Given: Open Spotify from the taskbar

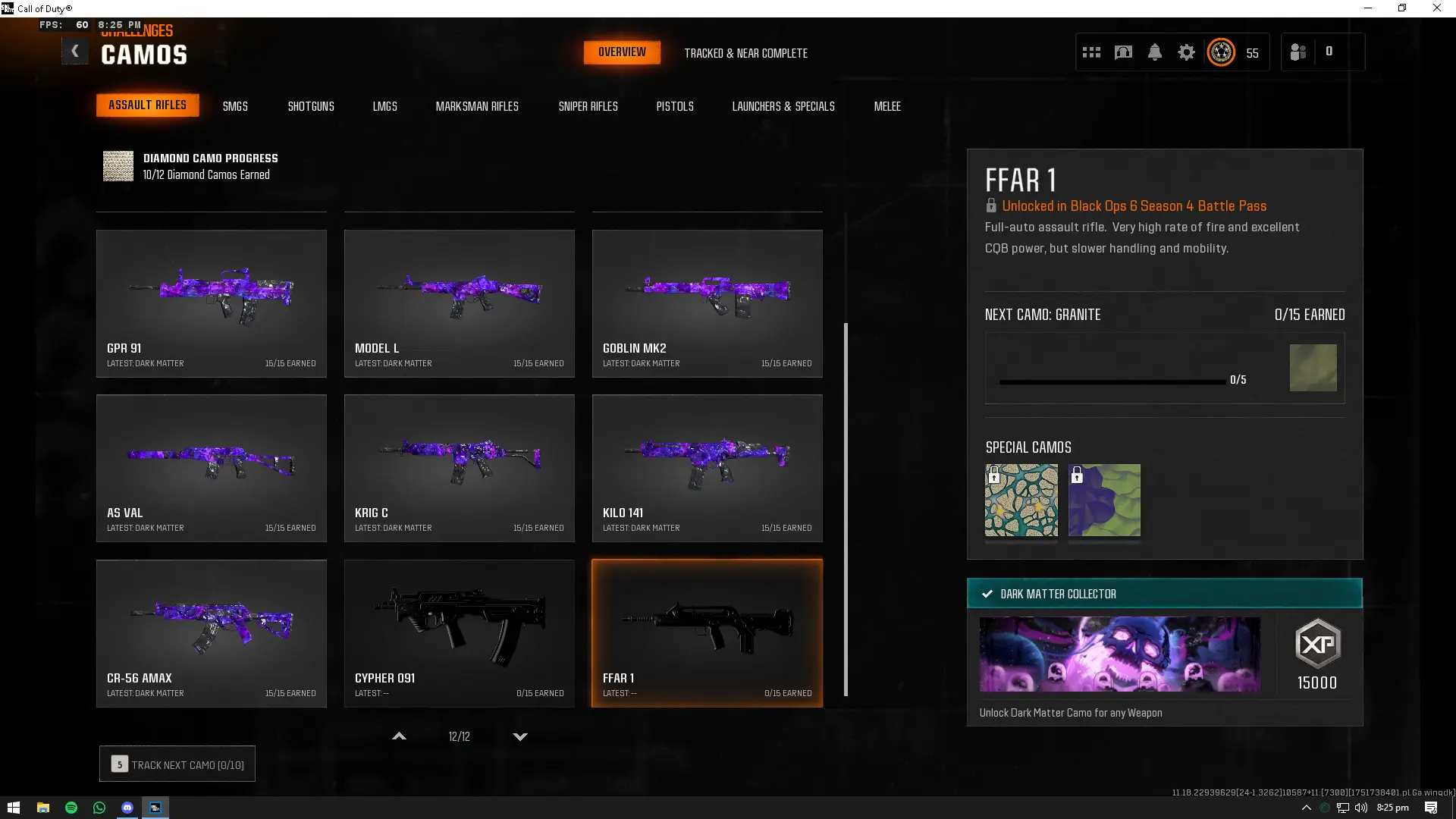Looking at the screenshot, I should 71,808.
